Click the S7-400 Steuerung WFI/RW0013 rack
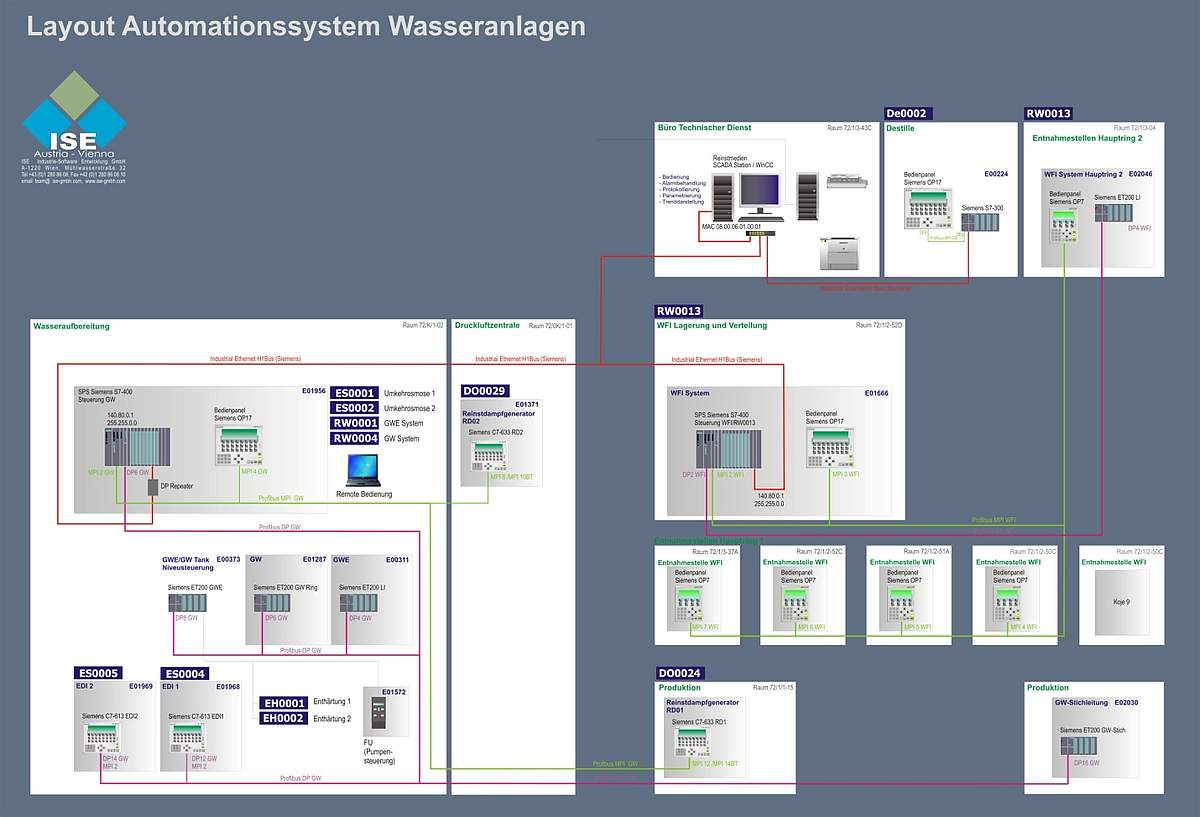 [x=728, y=448]
